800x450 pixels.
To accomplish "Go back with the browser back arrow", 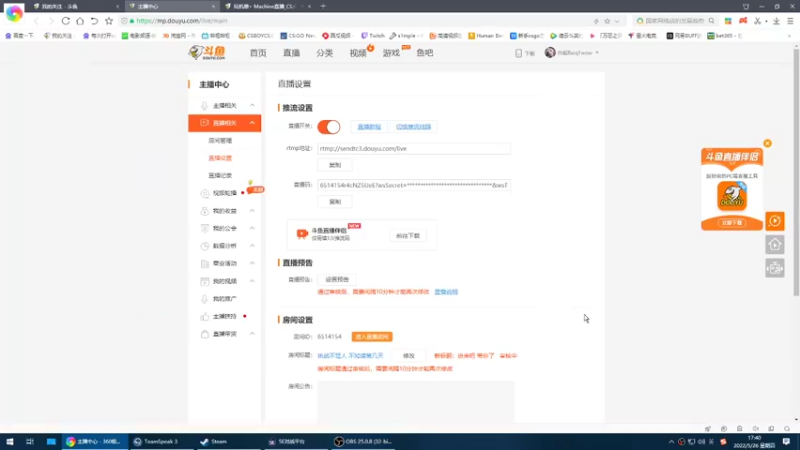I will pyautogui.click(x=36, y=21).
